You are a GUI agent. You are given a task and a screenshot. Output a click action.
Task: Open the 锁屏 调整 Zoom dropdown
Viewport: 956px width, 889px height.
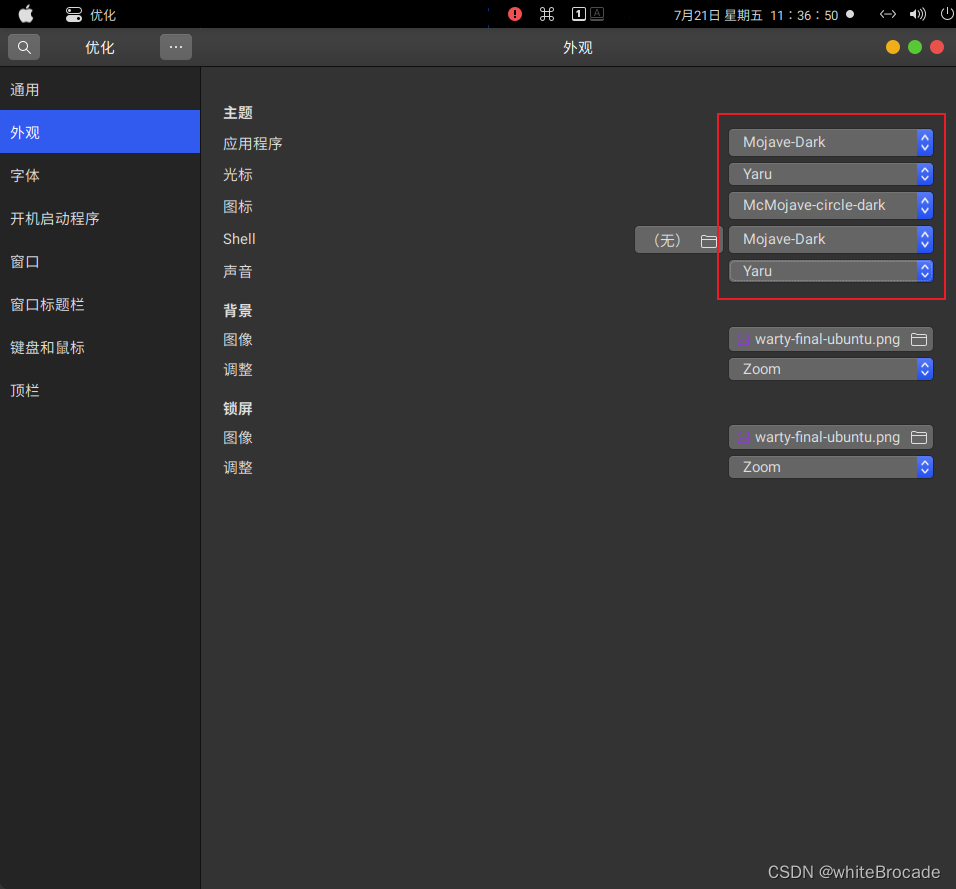tap(830, 467)
